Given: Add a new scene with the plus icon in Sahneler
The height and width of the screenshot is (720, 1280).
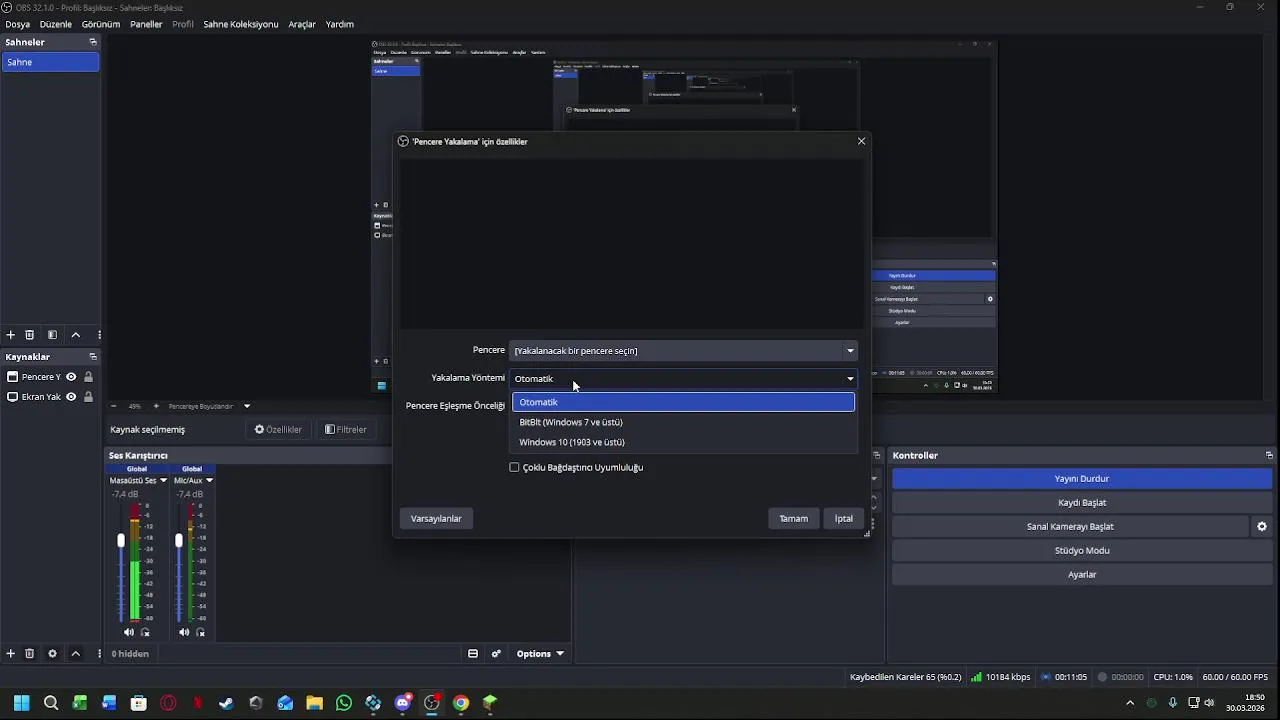Looking at the screenshot, I should click(x=11, y=335).
